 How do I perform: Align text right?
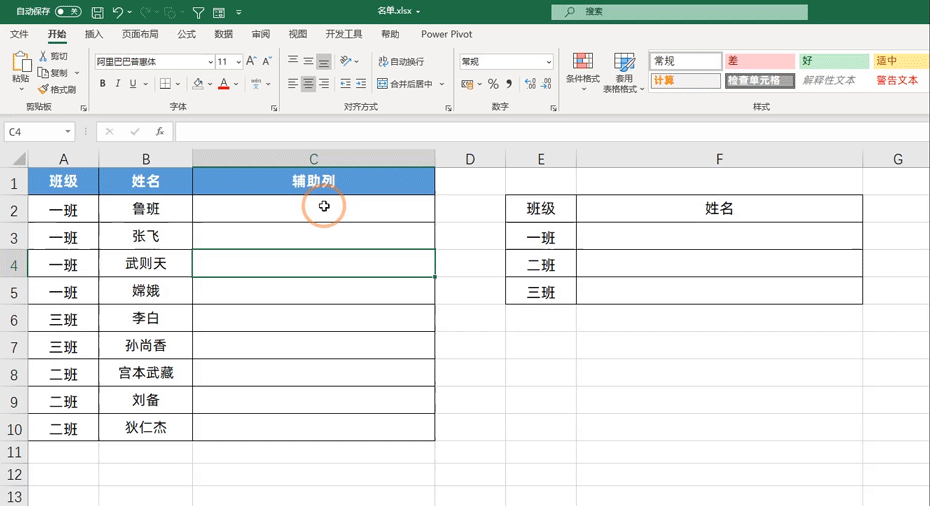point(324,84)
